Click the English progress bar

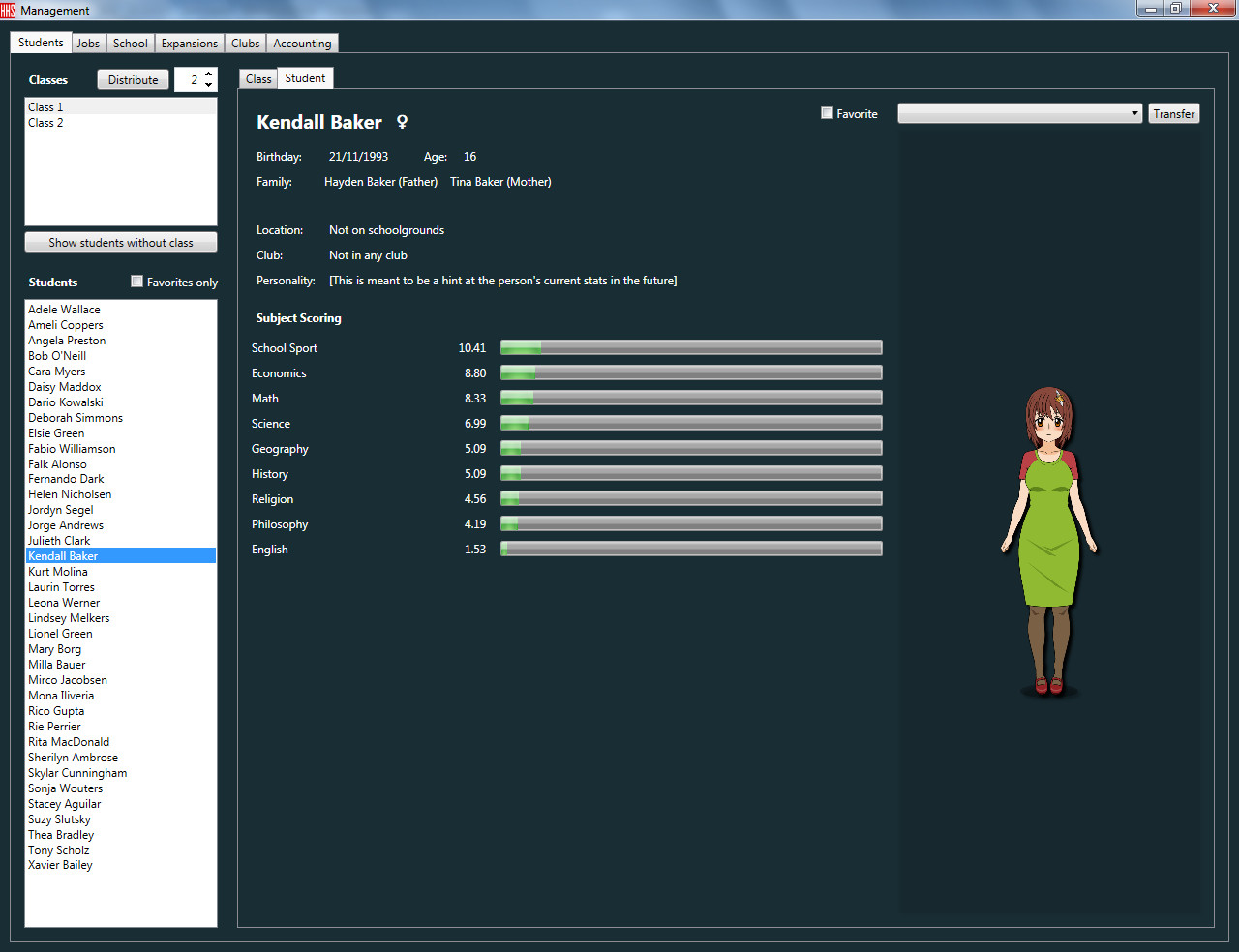691,549
